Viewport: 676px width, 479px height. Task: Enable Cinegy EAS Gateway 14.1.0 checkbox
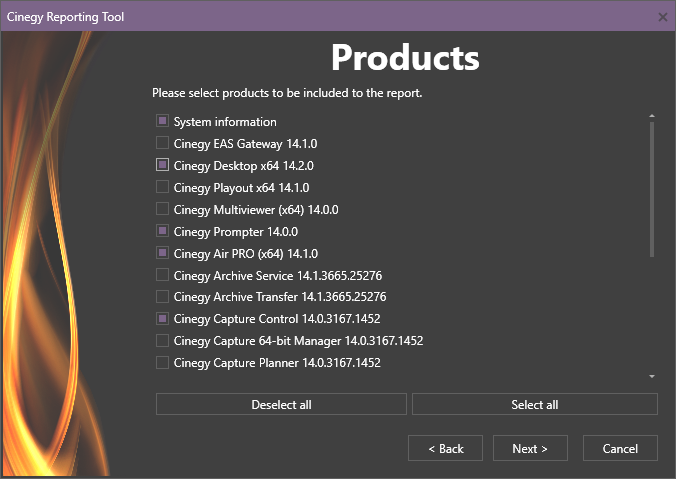coord(162,143)
